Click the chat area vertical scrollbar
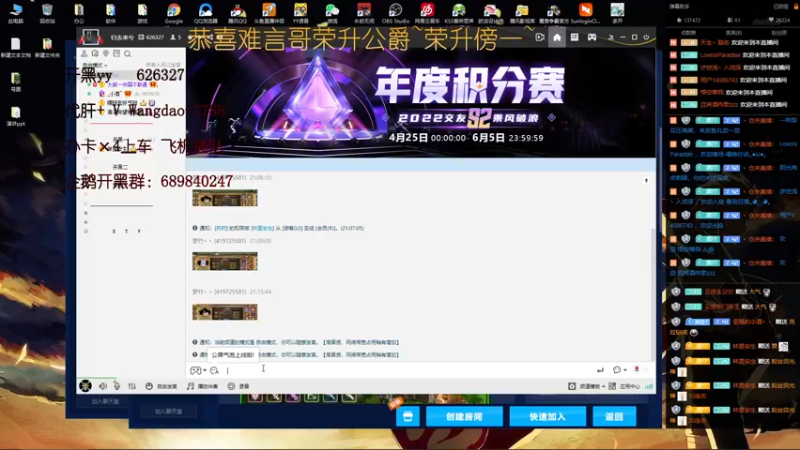 [x=654, y=294]
